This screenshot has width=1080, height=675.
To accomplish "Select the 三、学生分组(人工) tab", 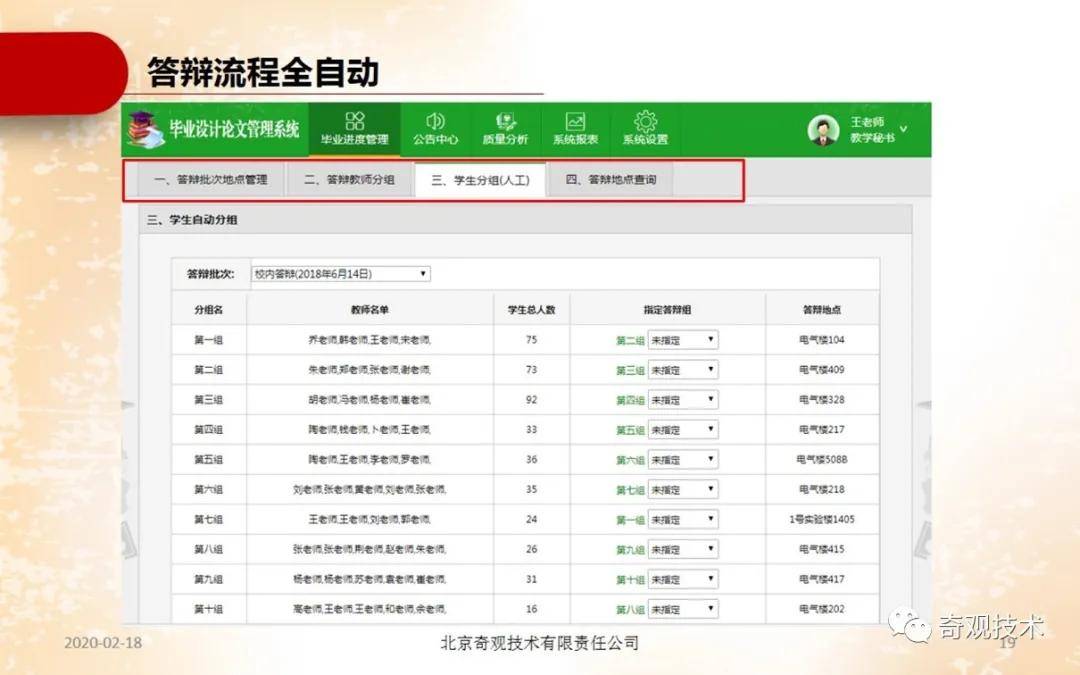I will [479, 181].
